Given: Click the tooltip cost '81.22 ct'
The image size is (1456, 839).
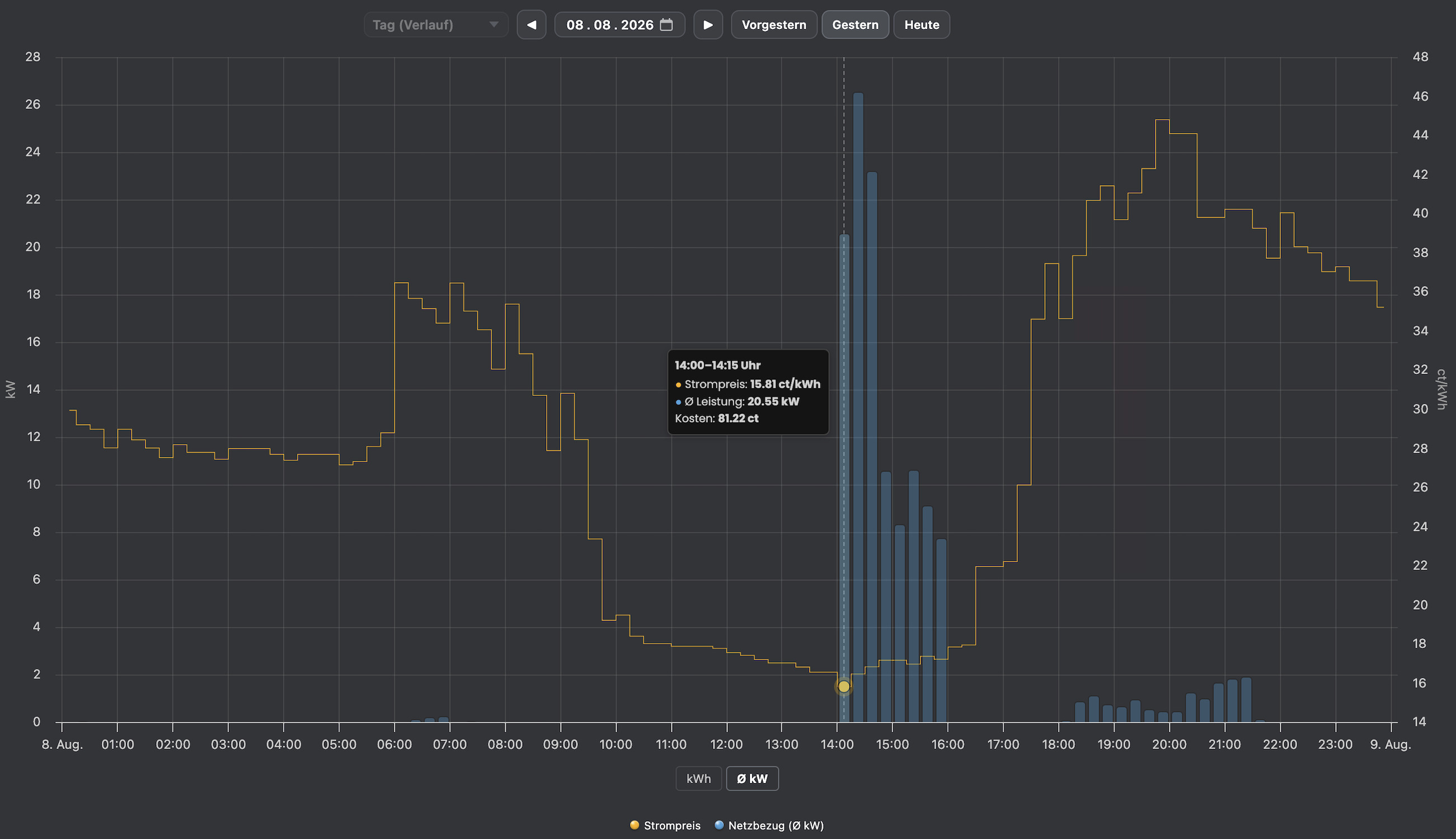Looking at the screenshot, I should tap(738, 418).
